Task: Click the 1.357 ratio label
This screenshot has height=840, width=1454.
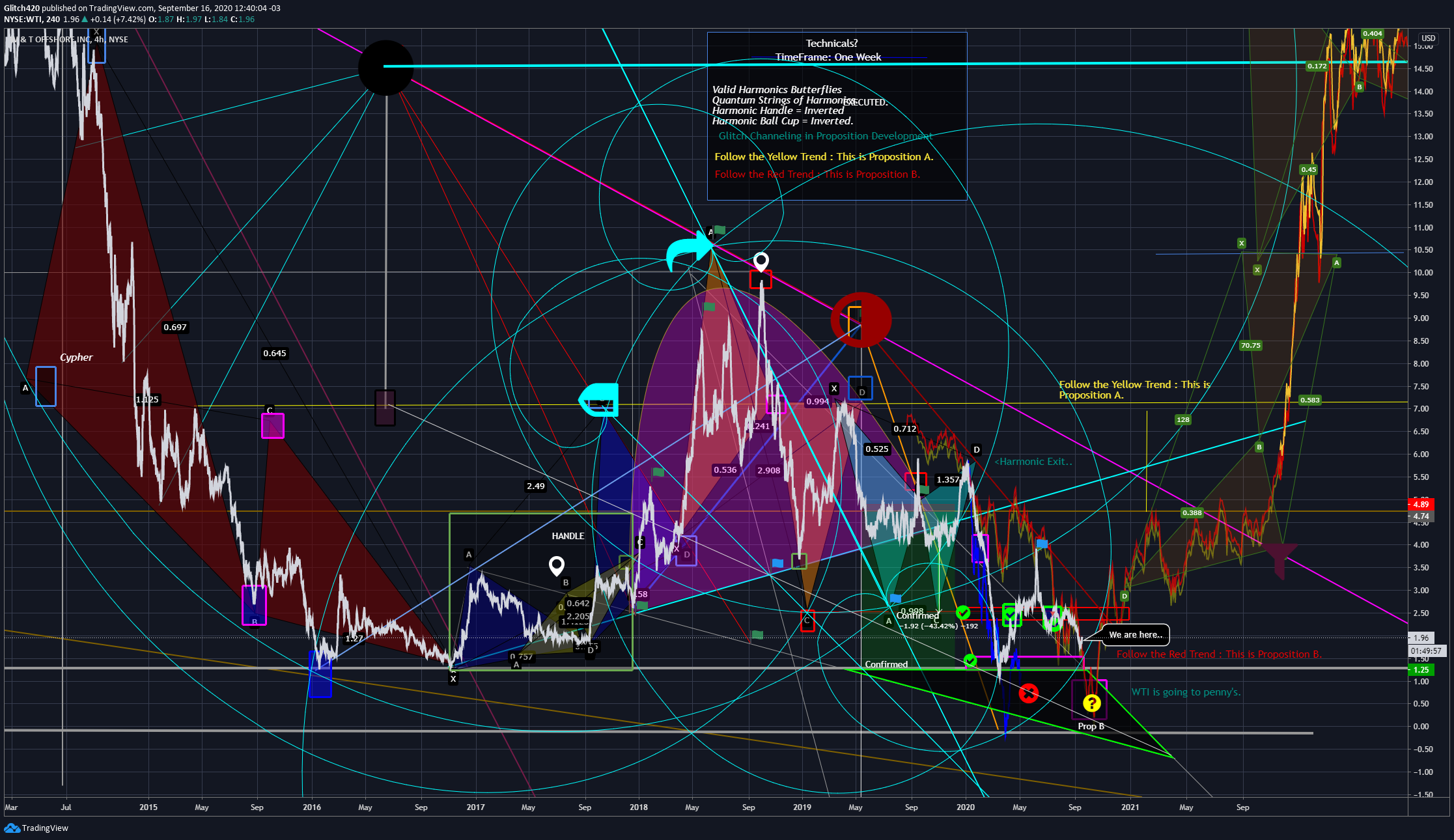Action: pyautogui.click(x=948, y=480)
